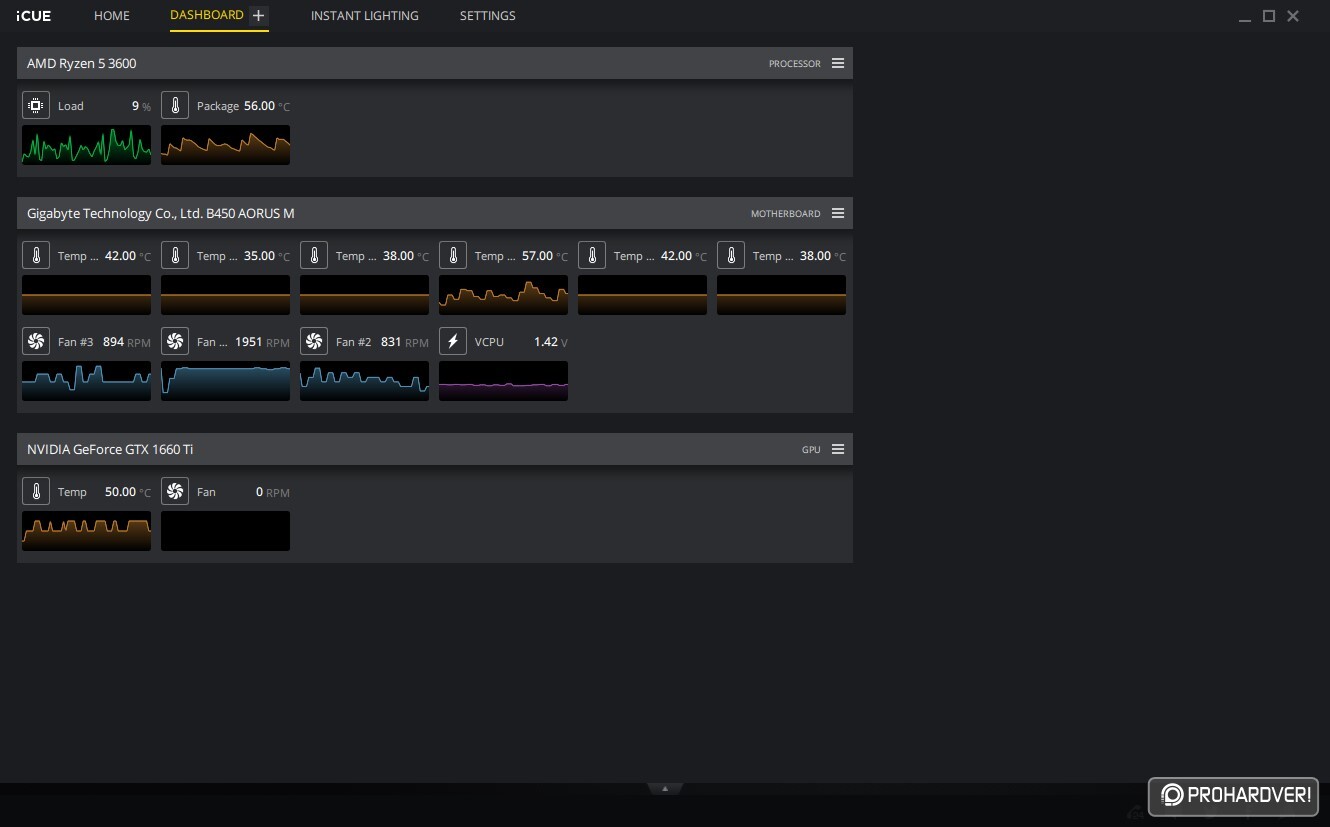
Task: Click the GPU Temp thermometer icon
Action: point(36,492)
